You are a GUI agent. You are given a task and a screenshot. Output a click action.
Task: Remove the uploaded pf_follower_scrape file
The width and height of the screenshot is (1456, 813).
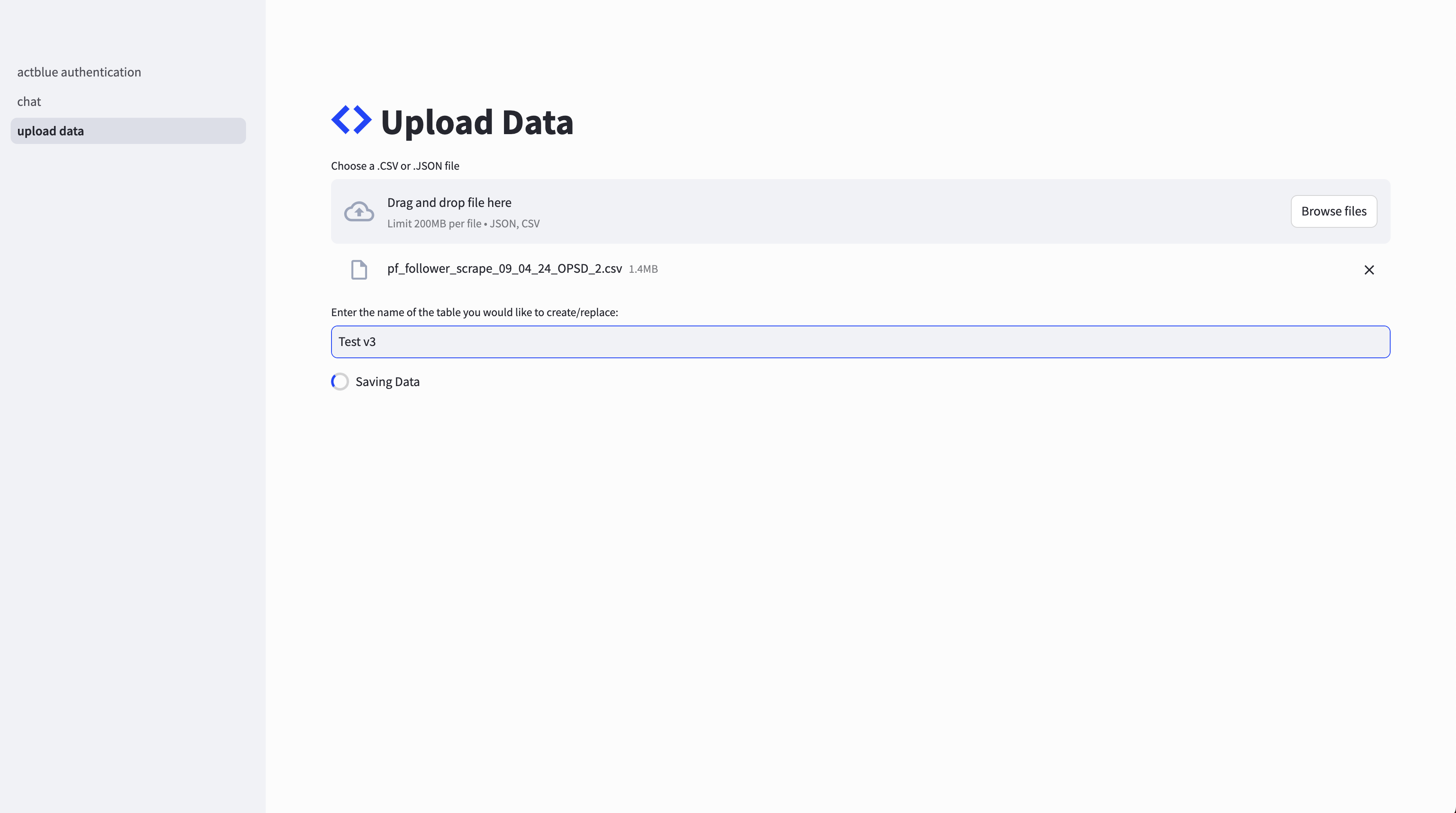1369,270
